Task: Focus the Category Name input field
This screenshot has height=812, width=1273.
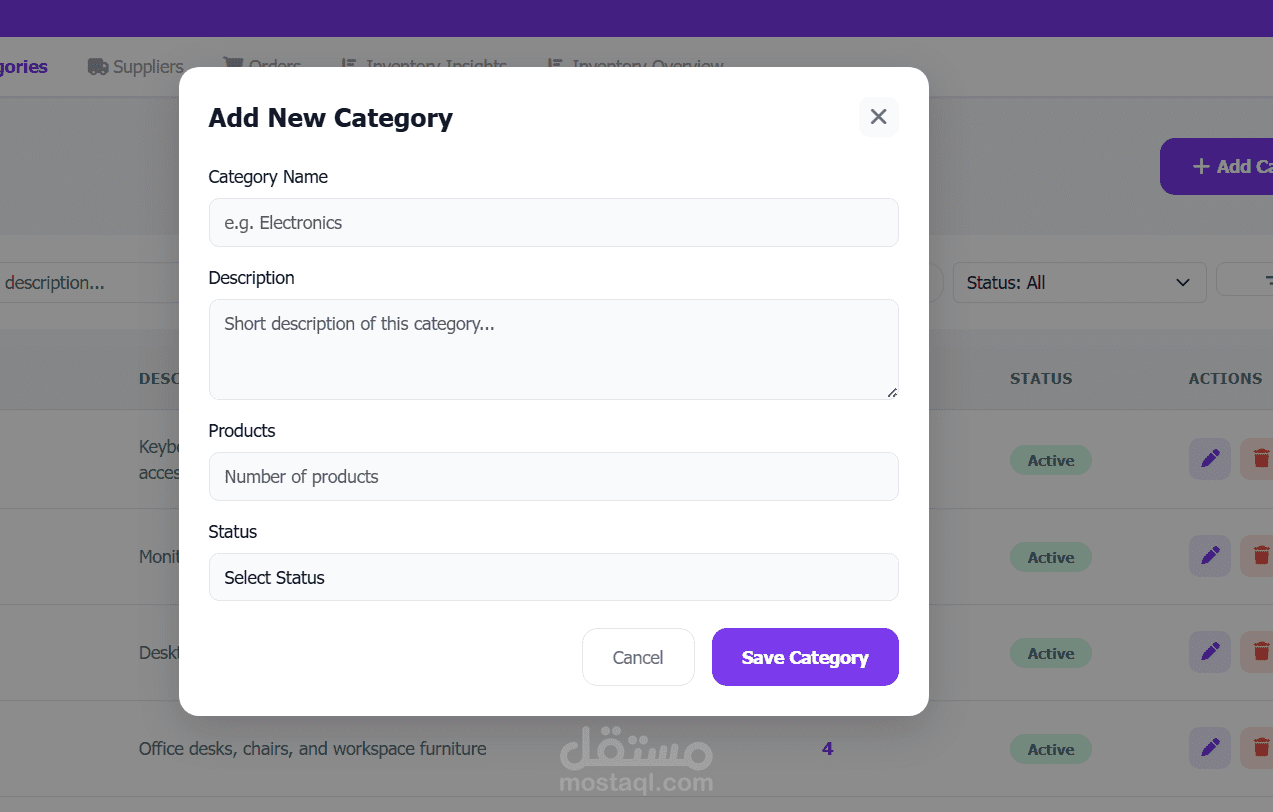Action: point(553,222)
